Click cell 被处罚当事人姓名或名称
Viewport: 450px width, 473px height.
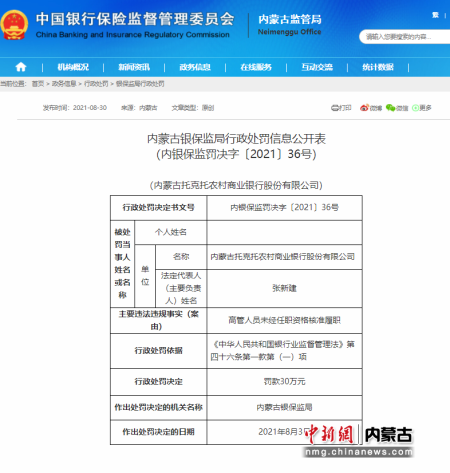coord(122,264)
